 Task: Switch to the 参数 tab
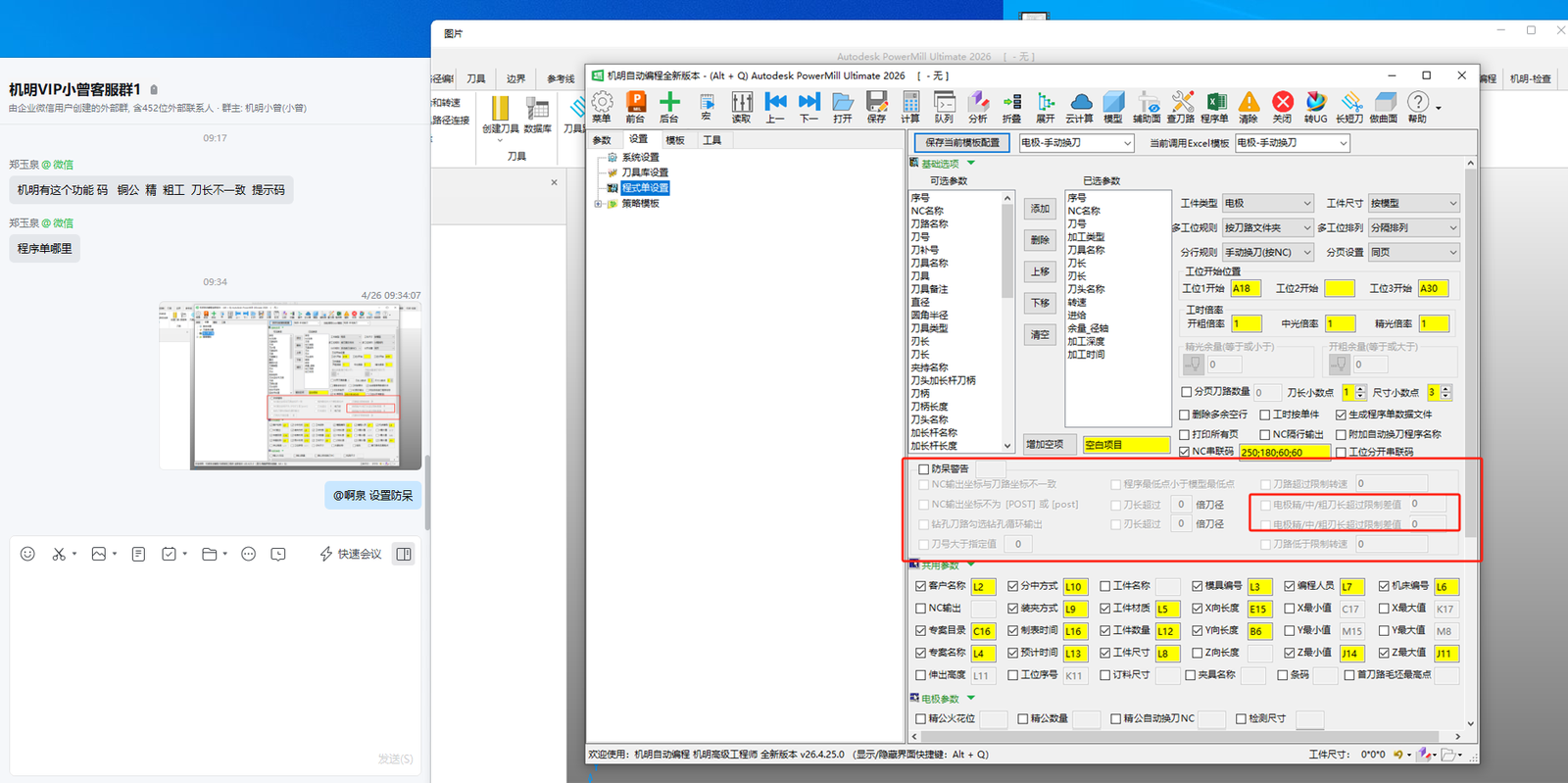coord(602,140)
